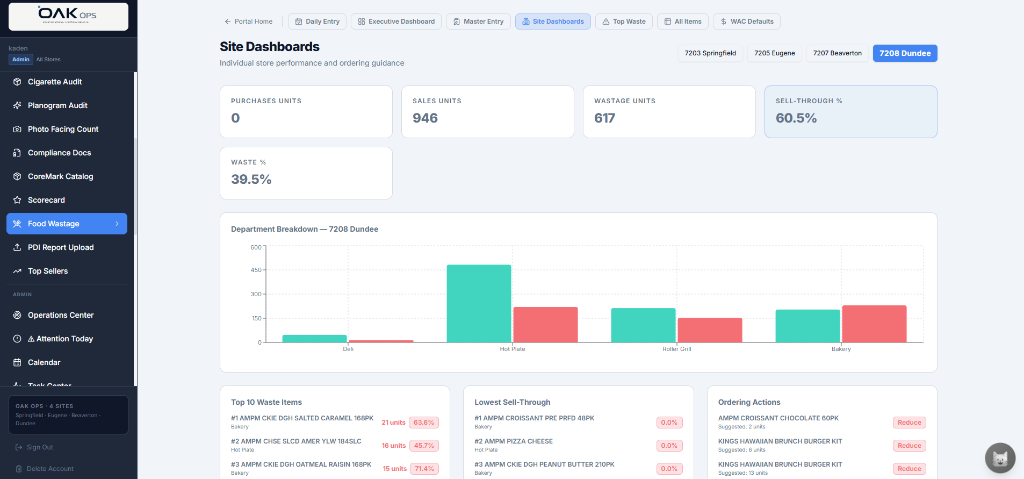The width and height of the screenshot is (1024, 479).
Task: Click the Sales Units card
Action: point(488,112)
